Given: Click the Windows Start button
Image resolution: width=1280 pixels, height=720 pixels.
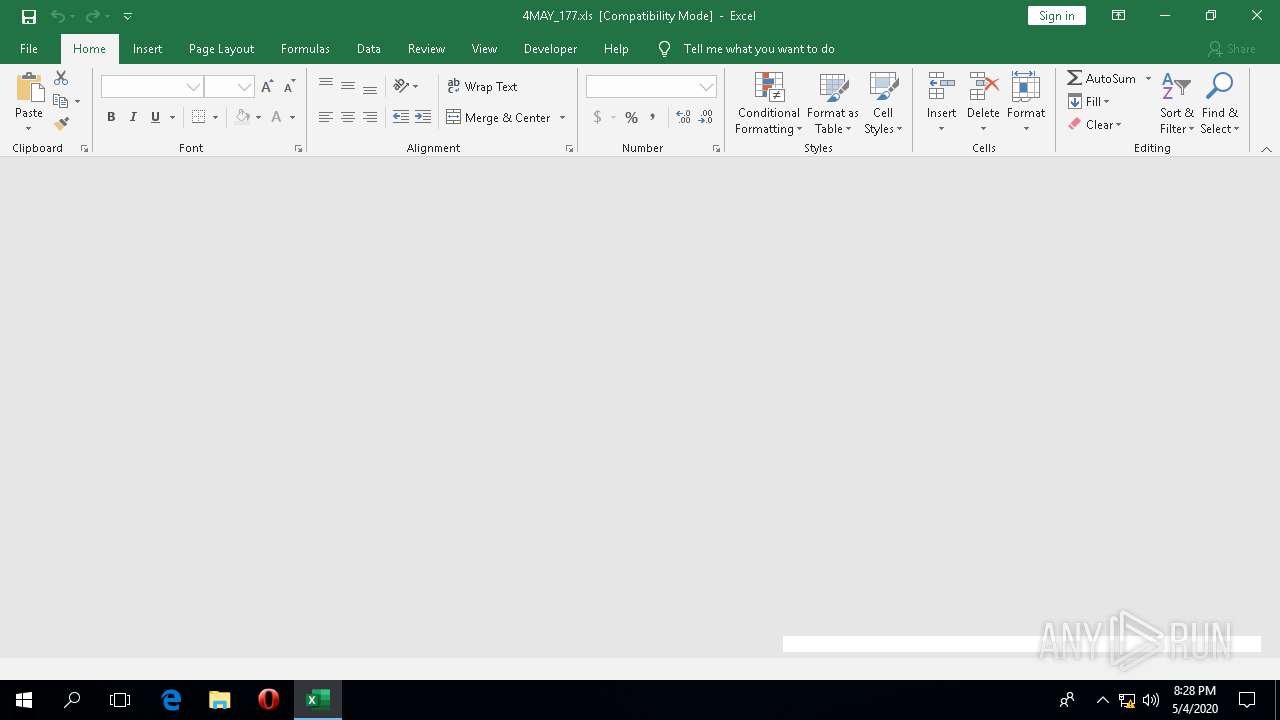Looking at the screenshot, I should pos(24,700).
